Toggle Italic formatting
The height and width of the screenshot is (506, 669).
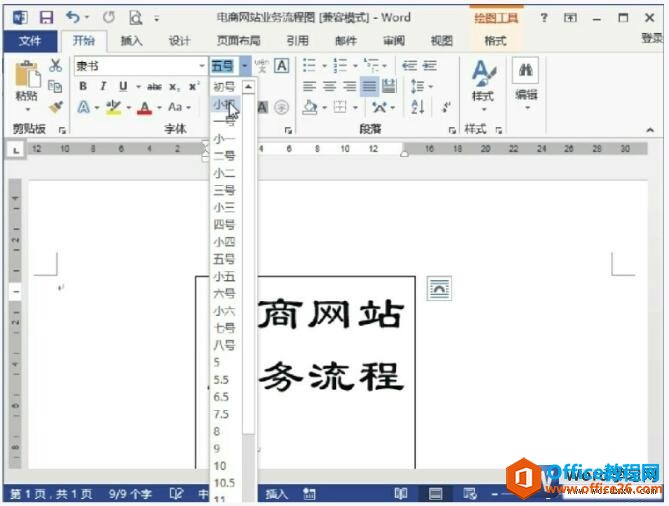[x=103, y=86]
